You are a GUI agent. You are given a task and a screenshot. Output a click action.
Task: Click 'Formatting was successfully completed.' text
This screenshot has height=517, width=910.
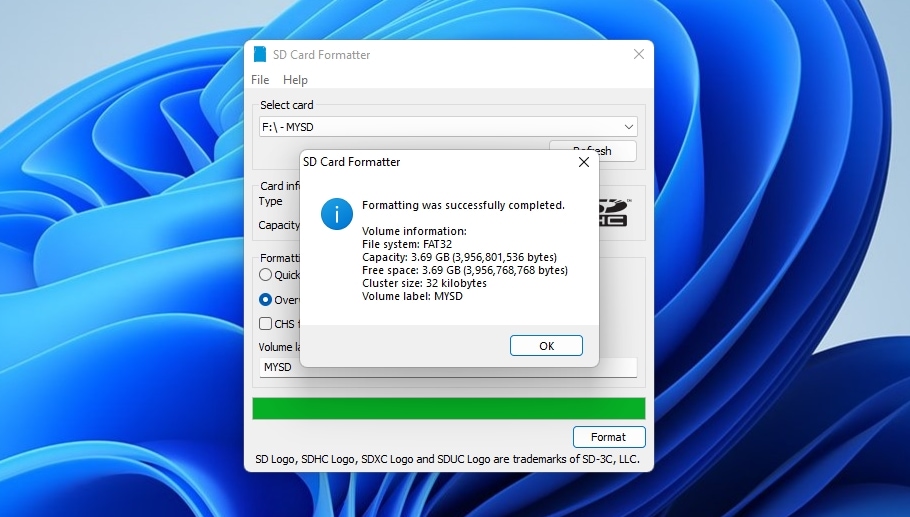pyautogui.click(x=463, y=205)
